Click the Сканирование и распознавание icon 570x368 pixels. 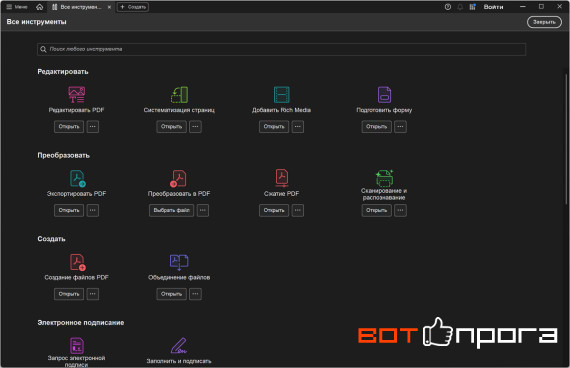pyautogui.click(x=384, y=178)
